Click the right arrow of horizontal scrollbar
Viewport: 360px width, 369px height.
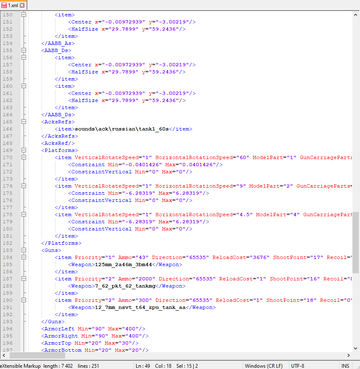349,355
